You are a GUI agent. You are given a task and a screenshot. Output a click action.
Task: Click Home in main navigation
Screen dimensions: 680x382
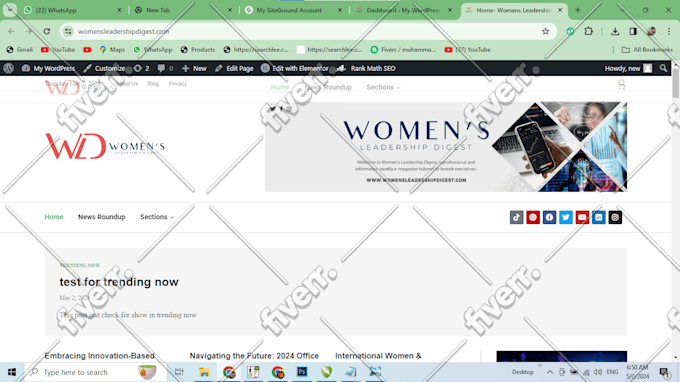click(x=54, y=217)
